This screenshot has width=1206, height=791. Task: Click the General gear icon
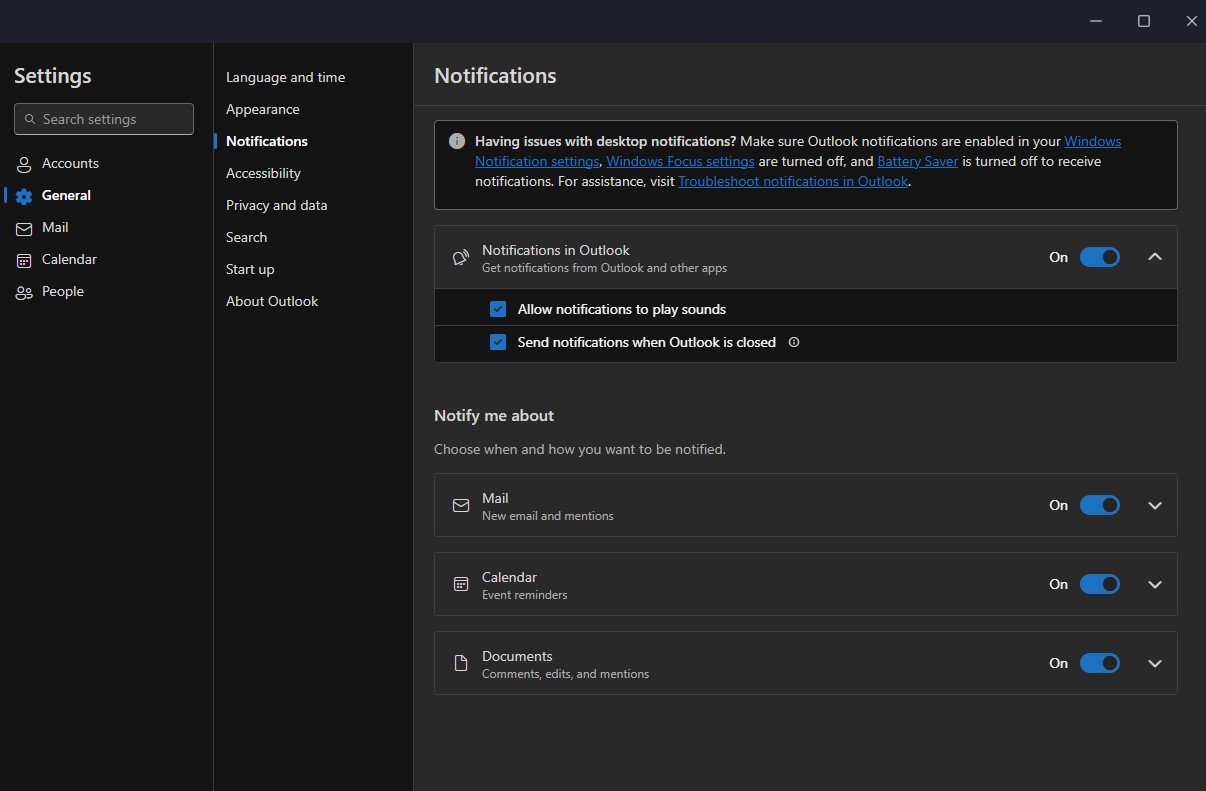24,196
